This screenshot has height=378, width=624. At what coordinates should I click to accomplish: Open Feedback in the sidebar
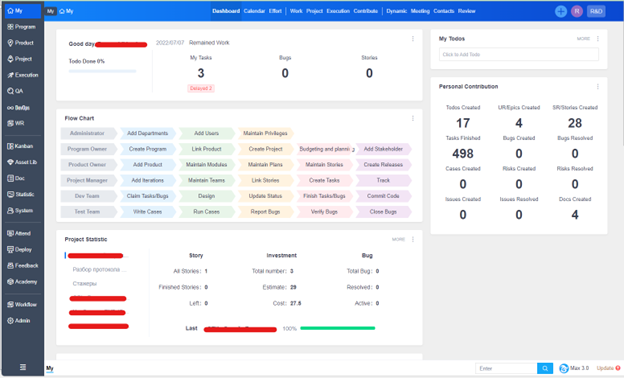pyautogui.click(x=22, y=266)
